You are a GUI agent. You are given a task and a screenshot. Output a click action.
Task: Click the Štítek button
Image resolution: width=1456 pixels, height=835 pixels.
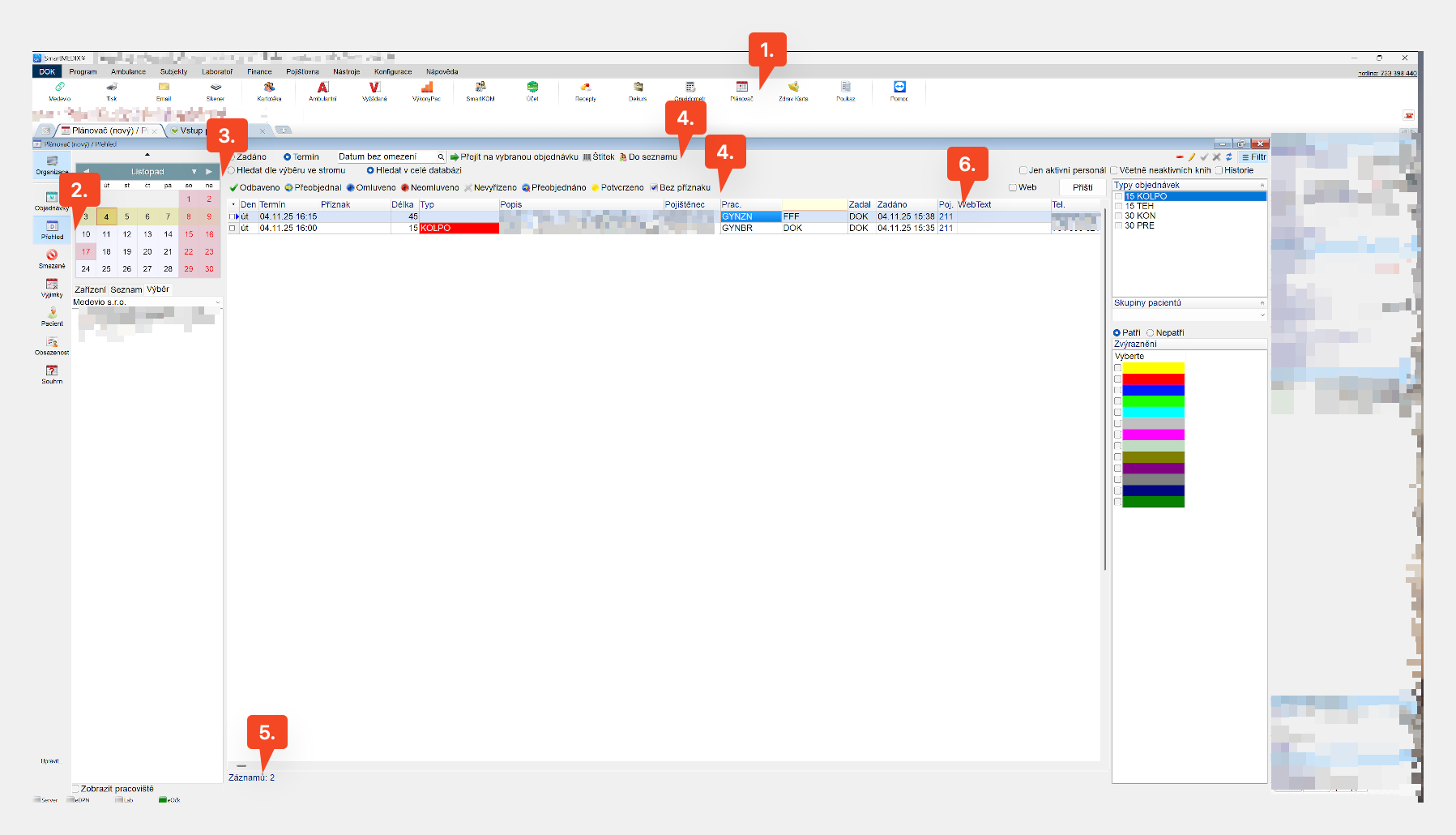tap(599, 157)
